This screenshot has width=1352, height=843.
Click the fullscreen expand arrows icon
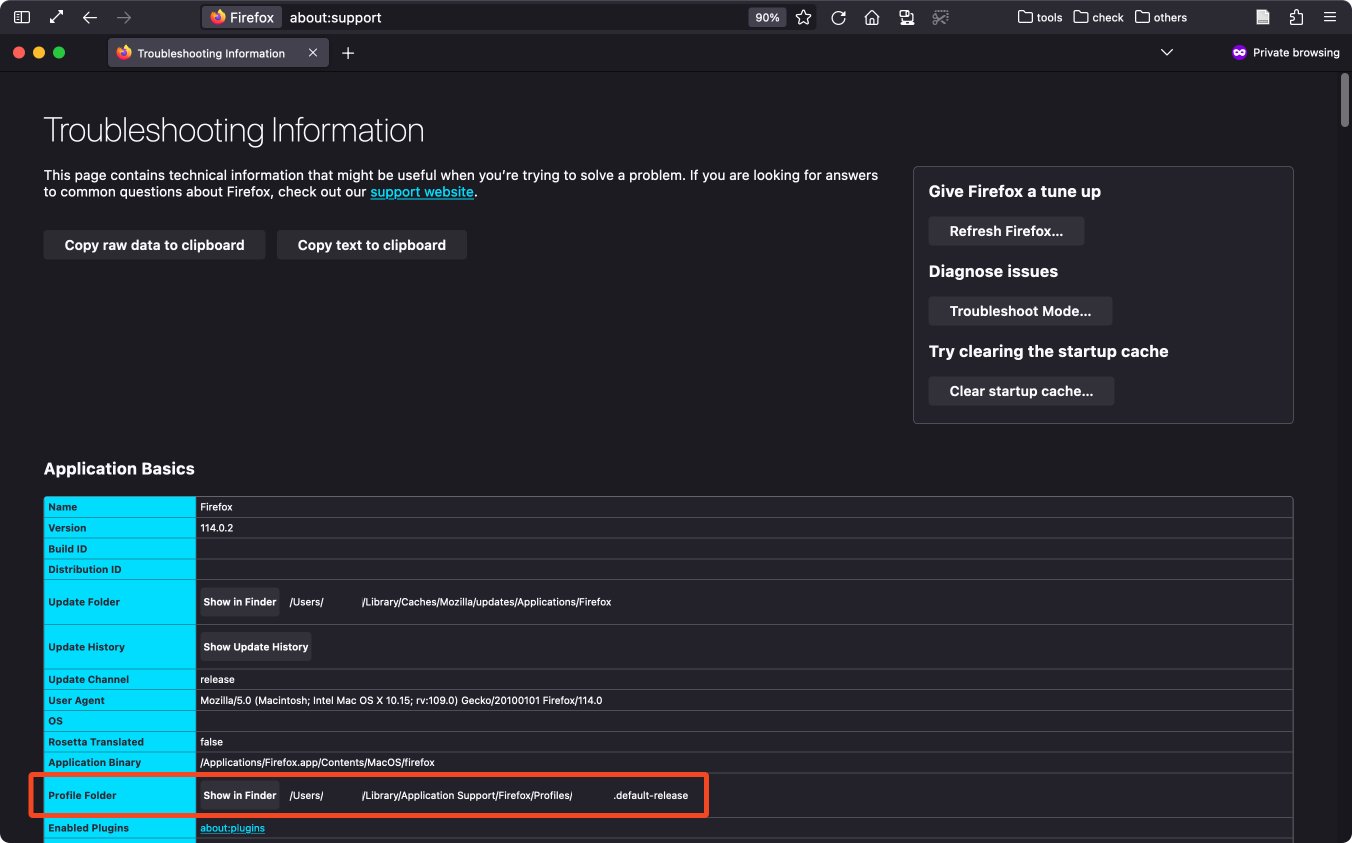tap(56, 17)
